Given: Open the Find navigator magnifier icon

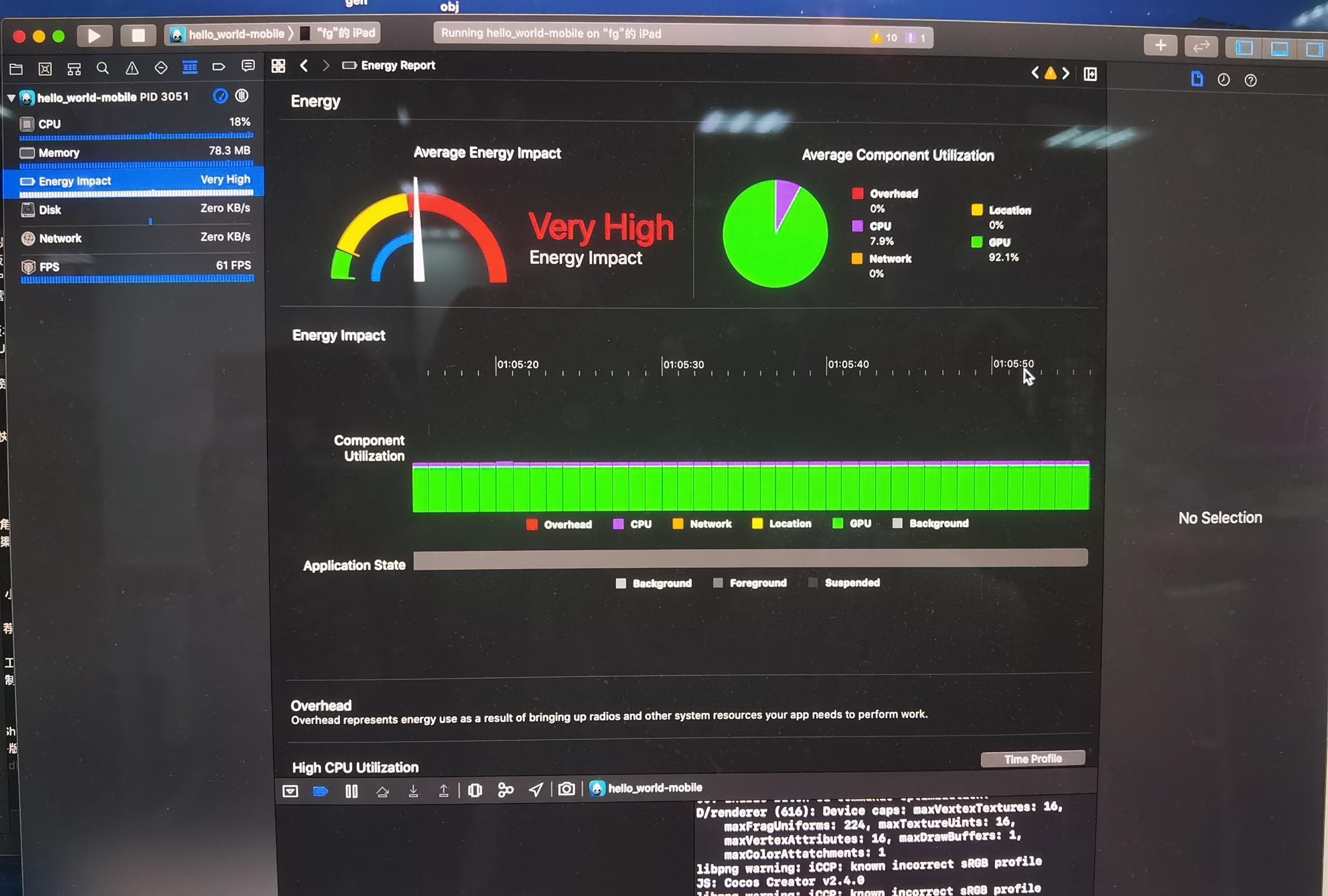Looking at the screenshot, I should [x=103, y=68].
